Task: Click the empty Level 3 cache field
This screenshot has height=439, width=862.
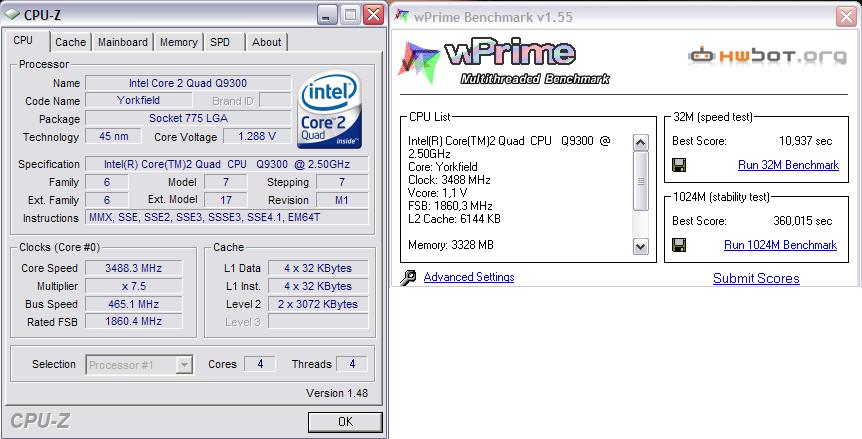Action: coord(318,321)
